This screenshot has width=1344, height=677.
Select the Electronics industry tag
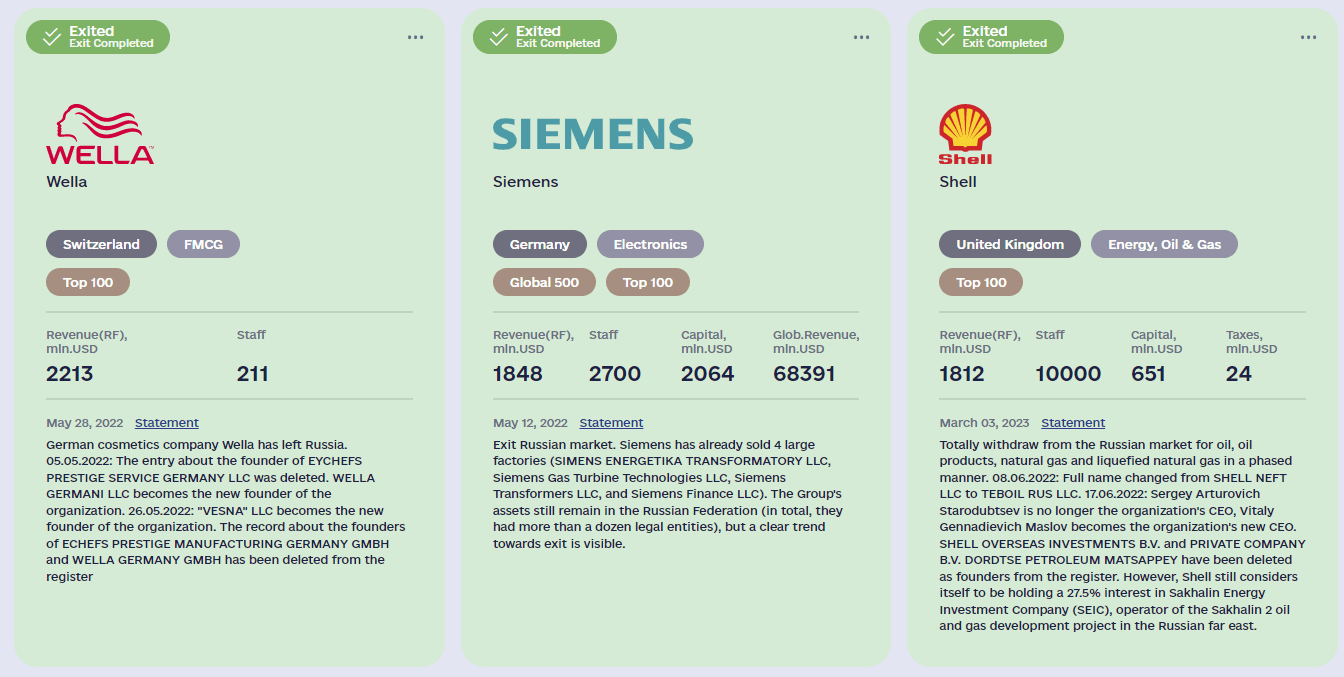[650, 244]
